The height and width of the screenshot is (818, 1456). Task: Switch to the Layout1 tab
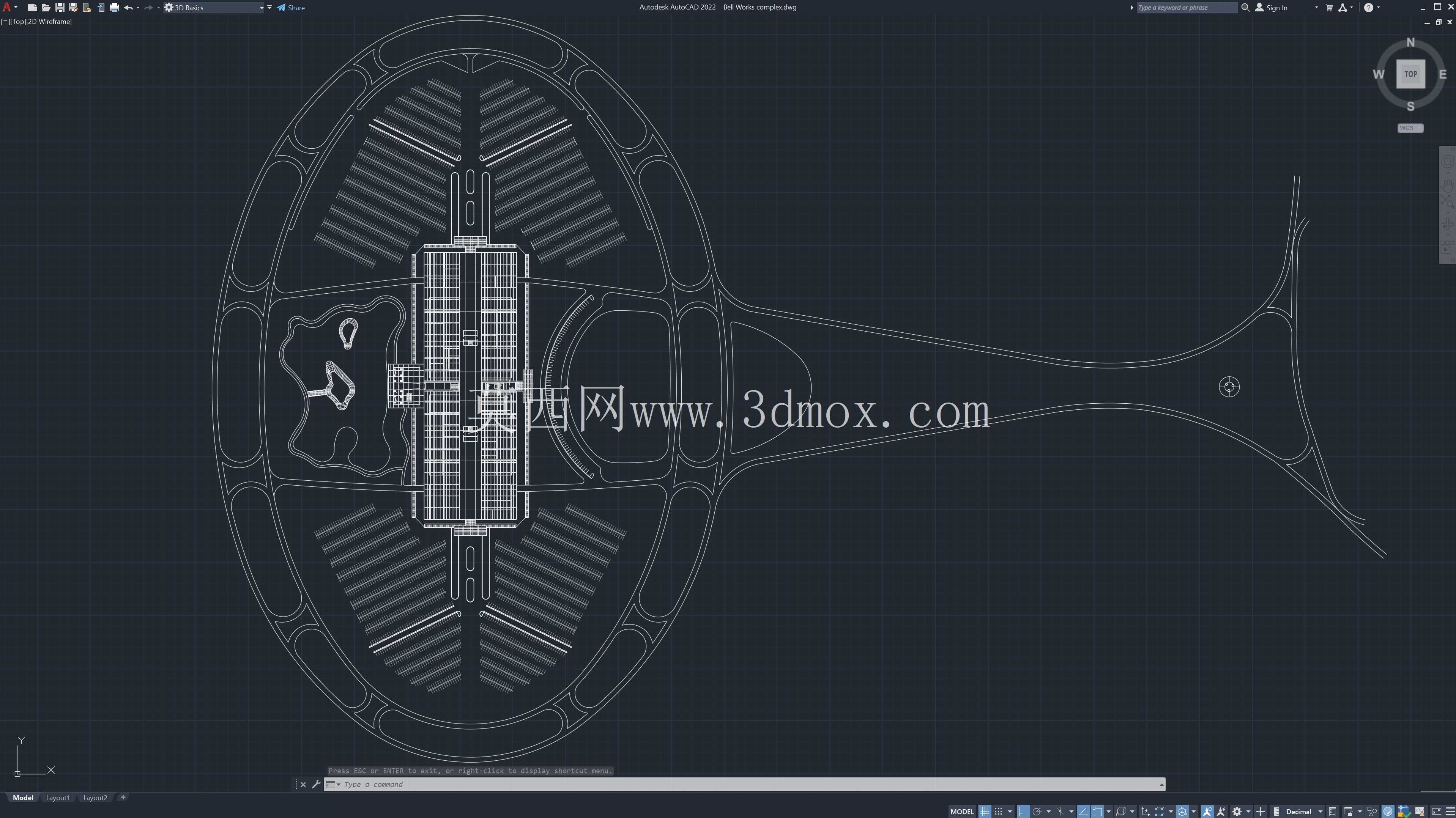coord(58,798)
